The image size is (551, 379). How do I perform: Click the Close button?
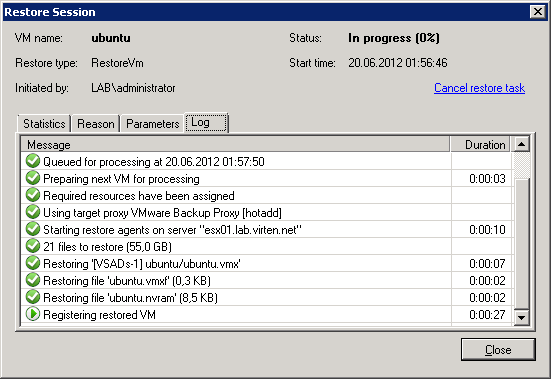click(498, 349)
